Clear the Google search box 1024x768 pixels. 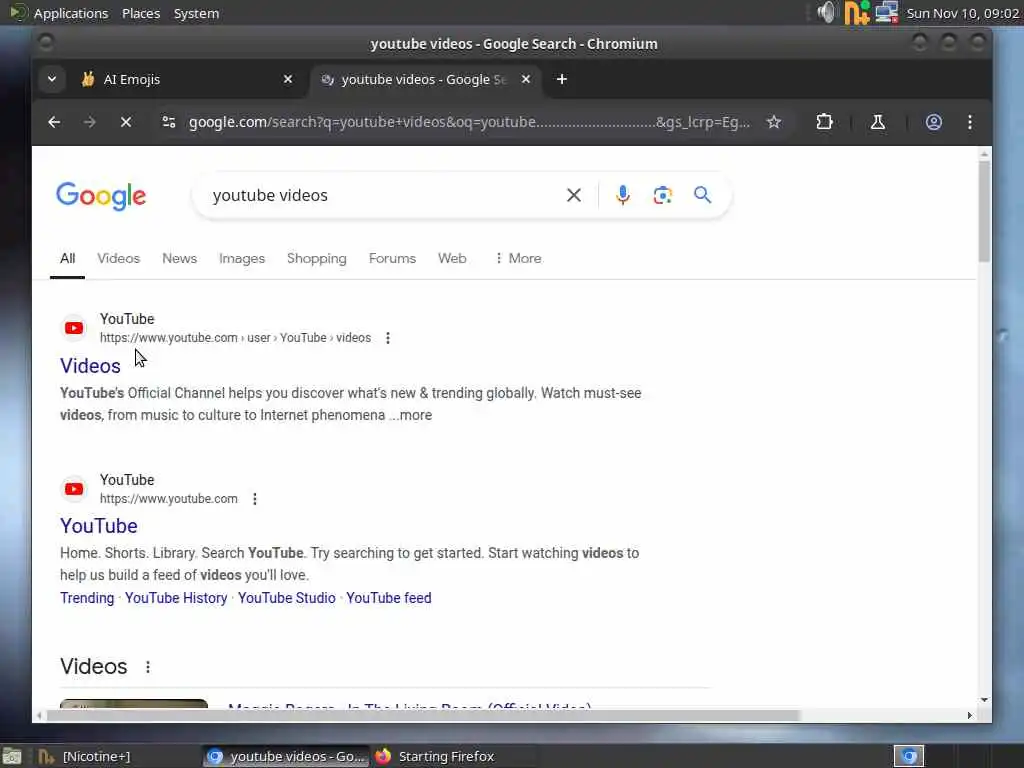(x=573, y=195)
